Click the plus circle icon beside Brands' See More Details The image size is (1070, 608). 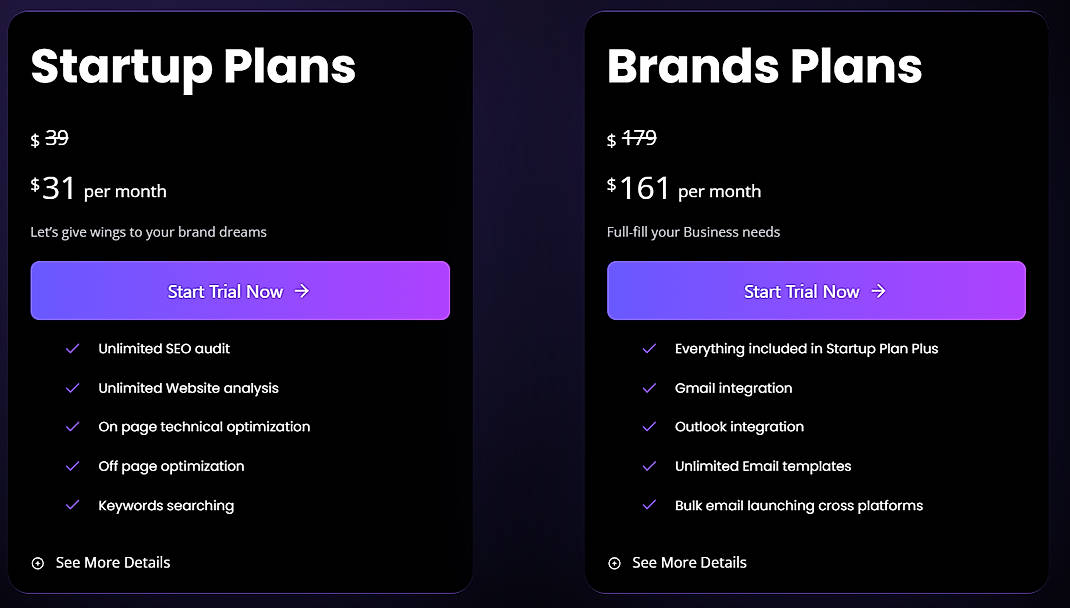614,563
